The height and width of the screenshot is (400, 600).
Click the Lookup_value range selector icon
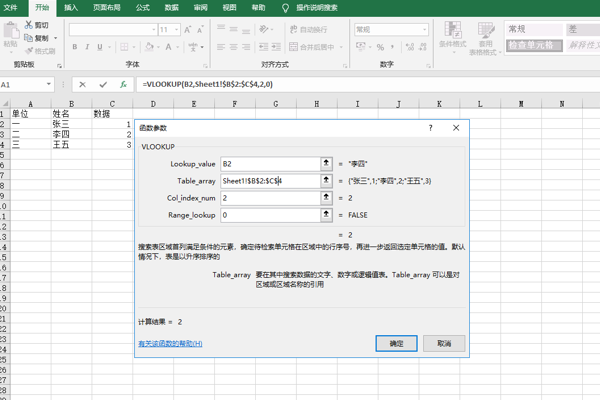(326, 163)
